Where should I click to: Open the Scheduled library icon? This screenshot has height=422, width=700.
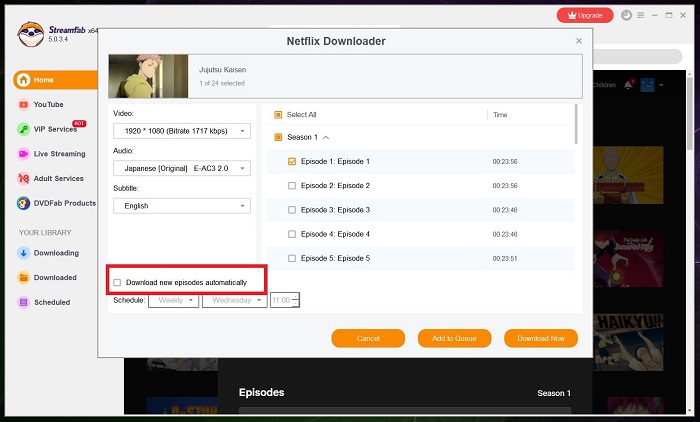(23, 302)
